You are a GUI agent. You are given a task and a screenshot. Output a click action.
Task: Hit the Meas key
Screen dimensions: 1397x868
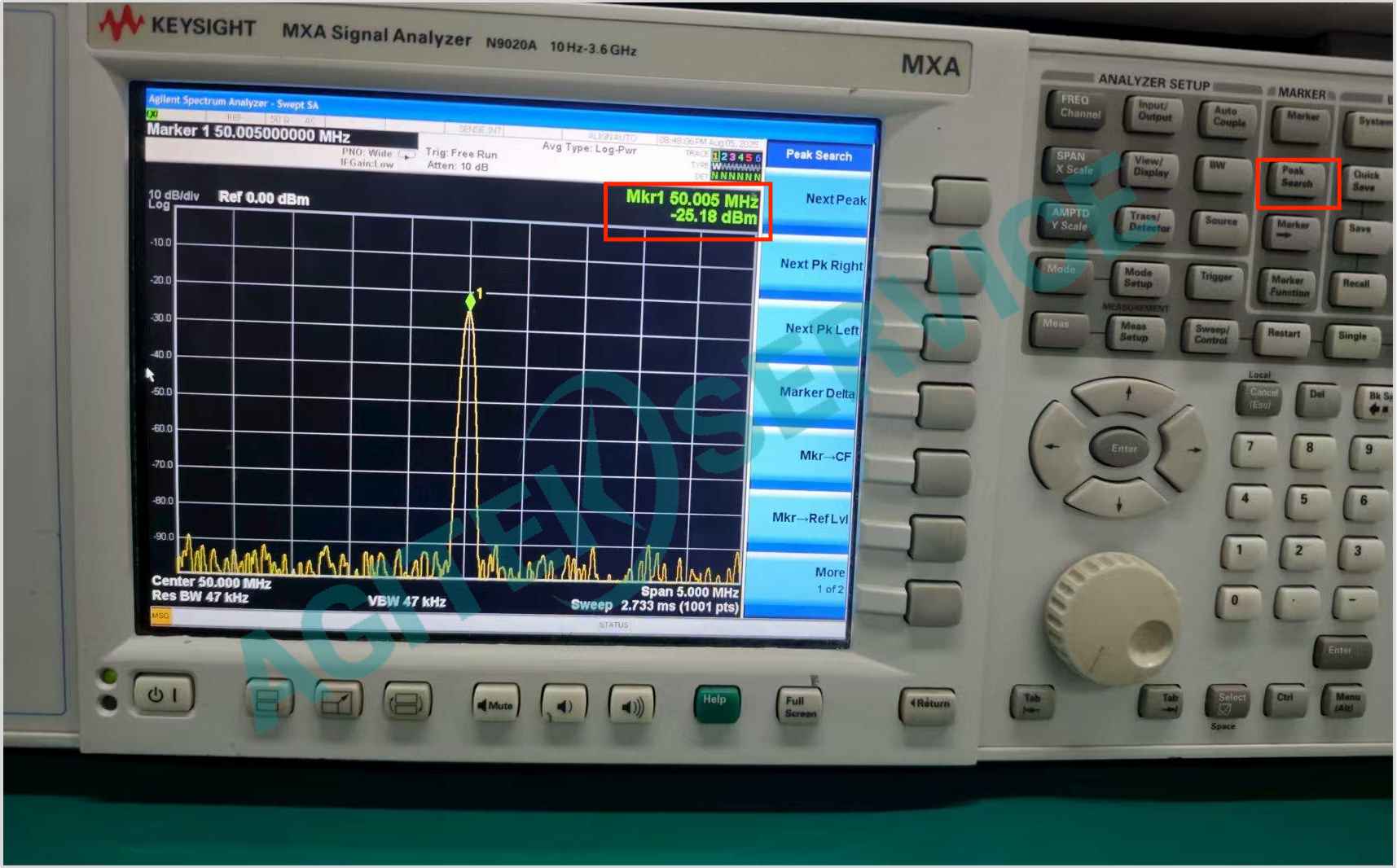(x=1057, y=329)
